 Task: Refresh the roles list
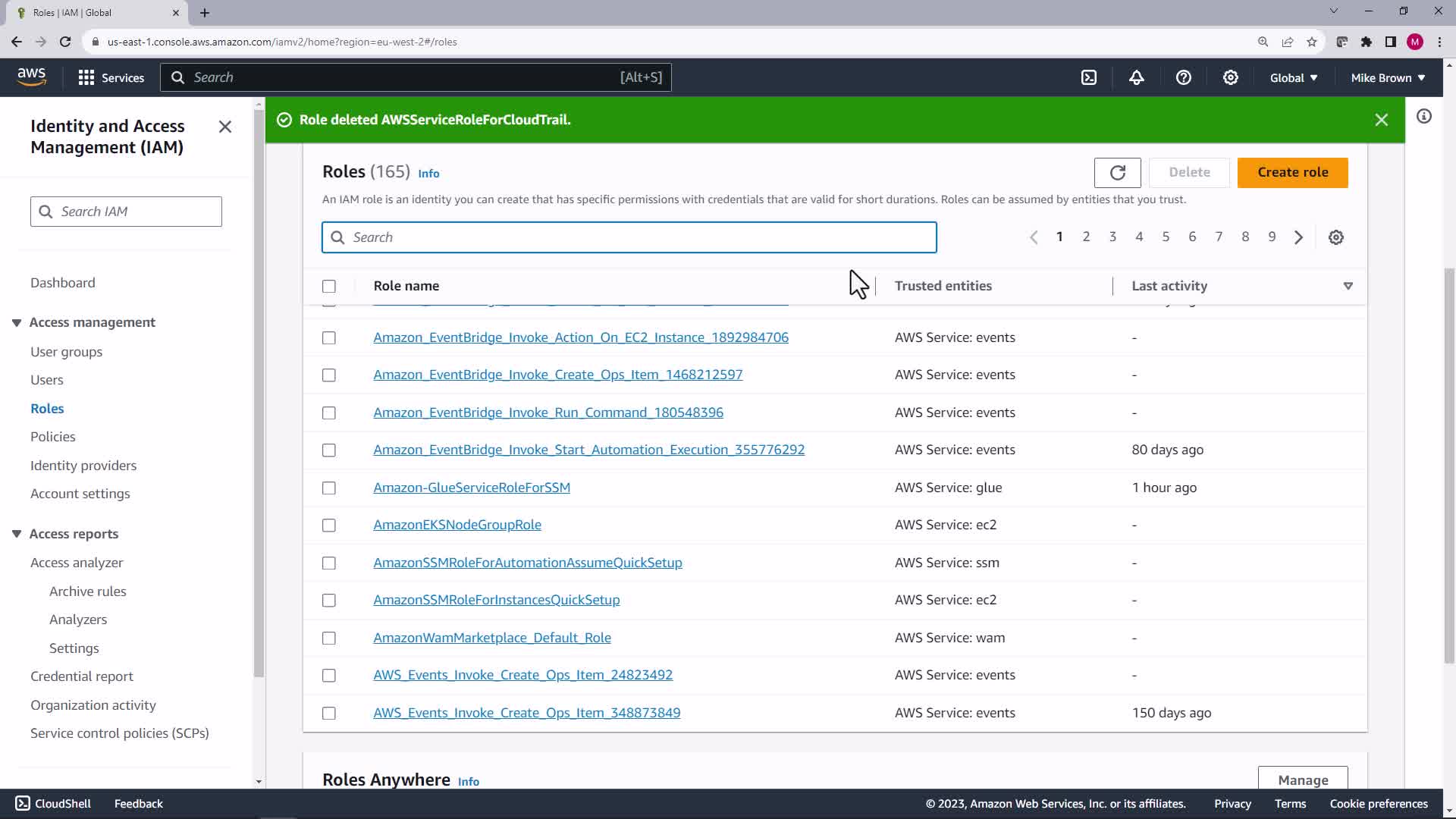coord(1117,173)
